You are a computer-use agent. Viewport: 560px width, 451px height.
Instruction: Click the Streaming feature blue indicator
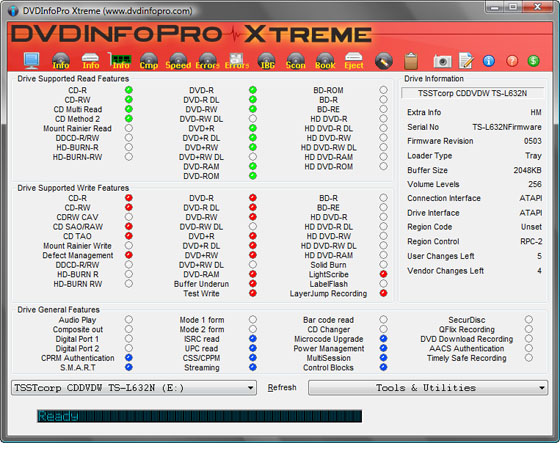pos(253,367)
